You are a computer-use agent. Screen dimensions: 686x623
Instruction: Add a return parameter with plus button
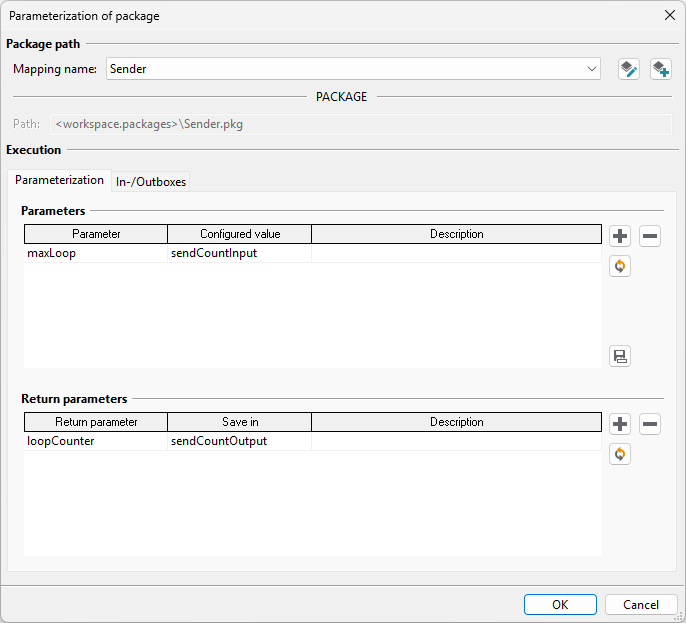[x=620, y=424]
